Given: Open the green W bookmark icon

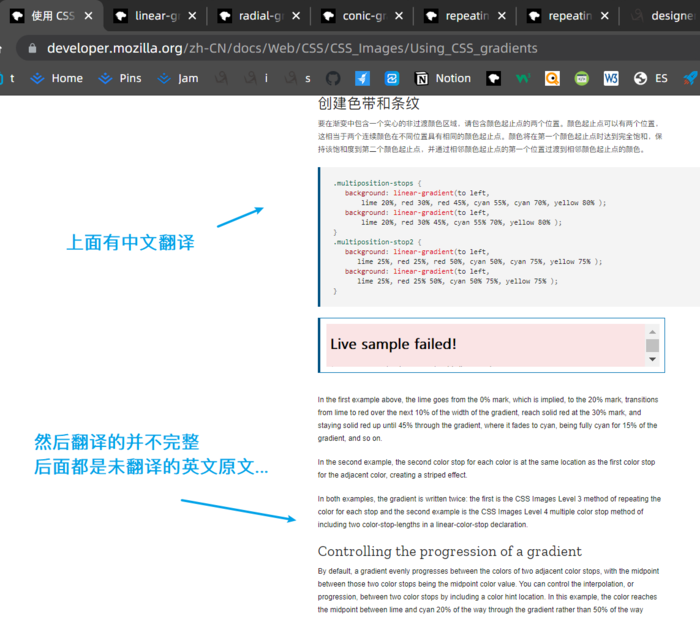Looking at the screenshot, I should tap(523, 79).
